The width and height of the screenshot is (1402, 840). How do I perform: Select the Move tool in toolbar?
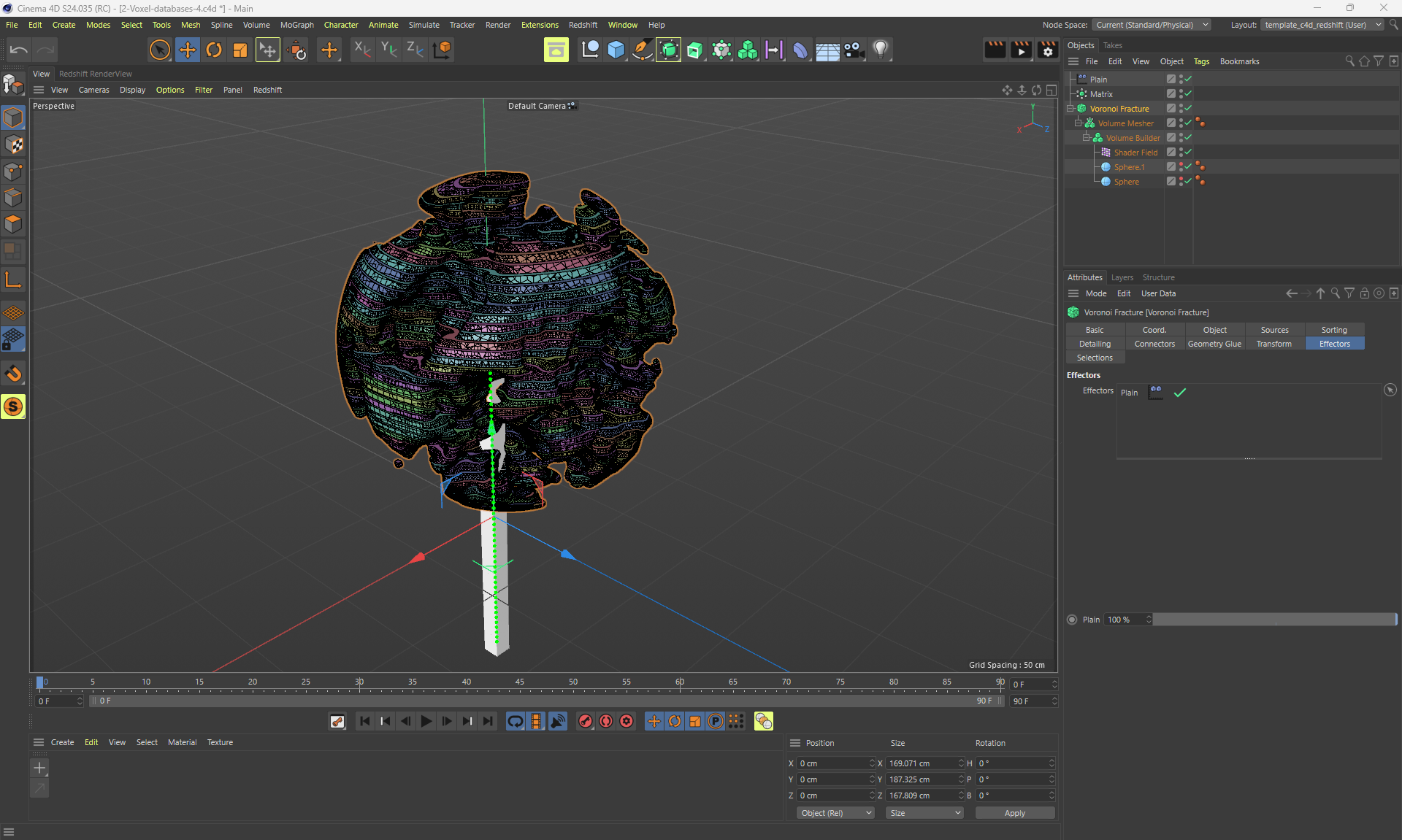pos(187,50)
